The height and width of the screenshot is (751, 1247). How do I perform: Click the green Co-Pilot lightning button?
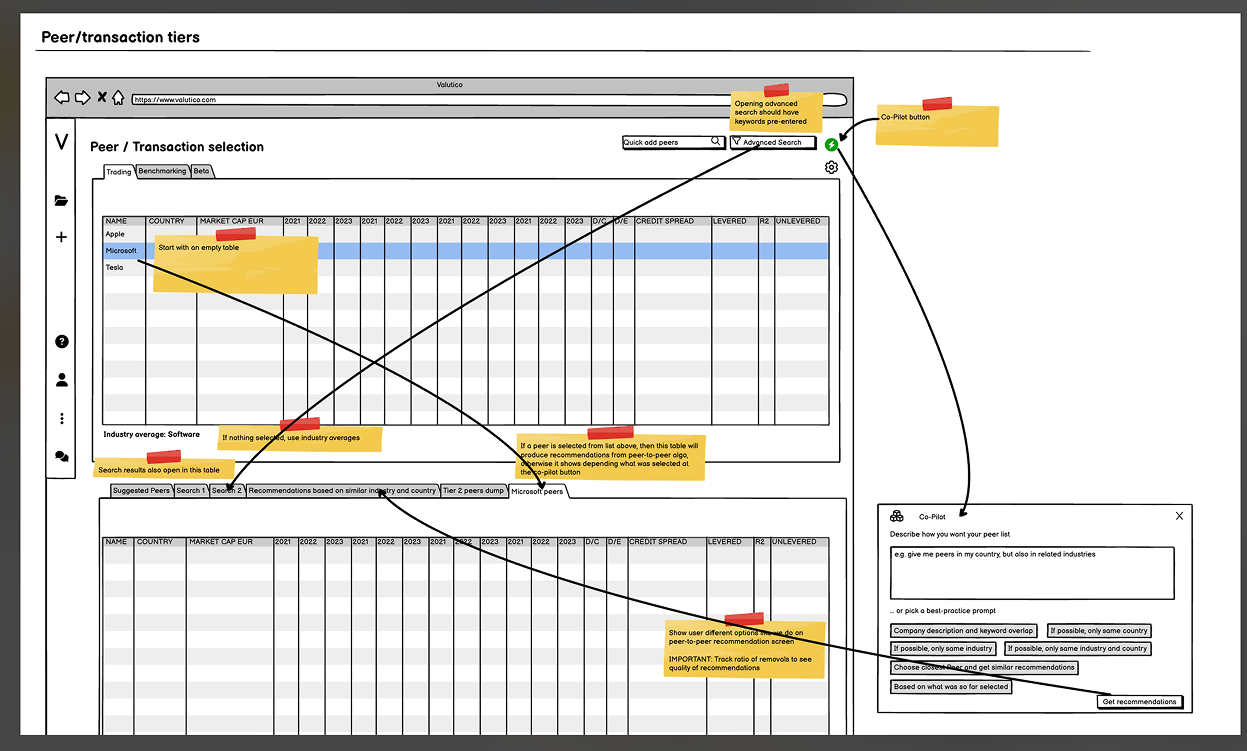pyautogui.click(x=831, y=145)
